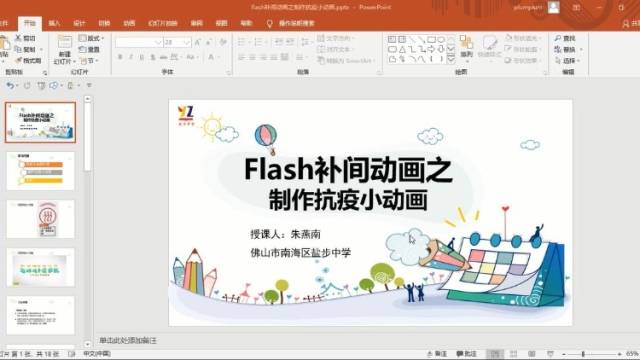Image resolution: width=640 pixels, height=360 pixels.
Task: Click the 文字方向 text direction button
Action: (336, 38)
